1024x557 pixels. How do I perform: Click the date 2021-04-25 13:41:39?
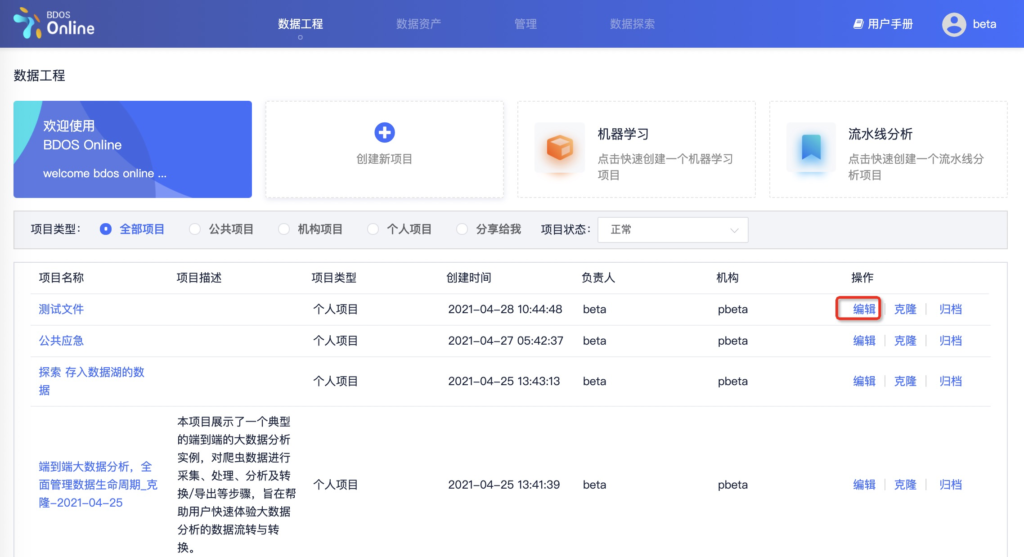click(504, 485)
